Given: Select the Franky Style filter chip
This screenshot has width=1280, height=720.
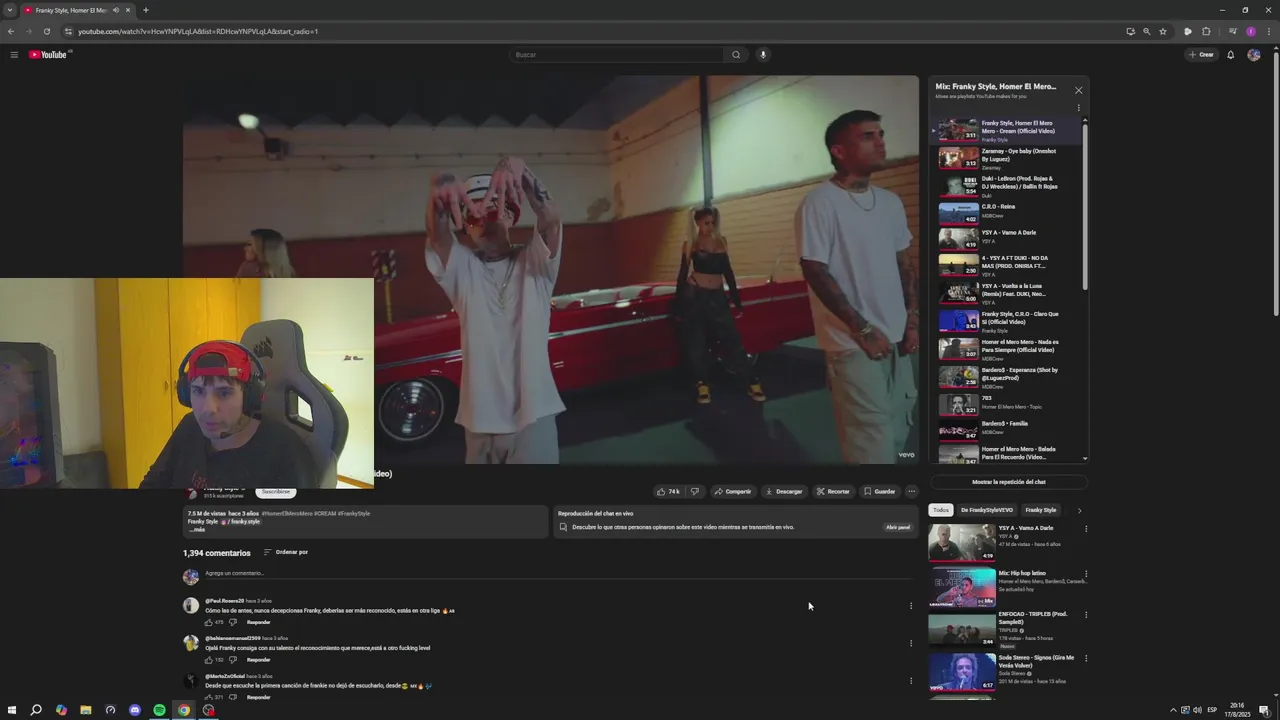Looking at the screenshot, I should tap(1041, 510).
